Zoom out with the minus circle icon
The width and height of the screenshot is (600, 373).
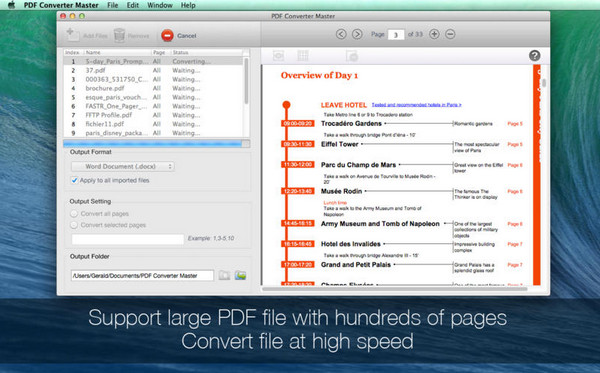[x=450, y=34]
